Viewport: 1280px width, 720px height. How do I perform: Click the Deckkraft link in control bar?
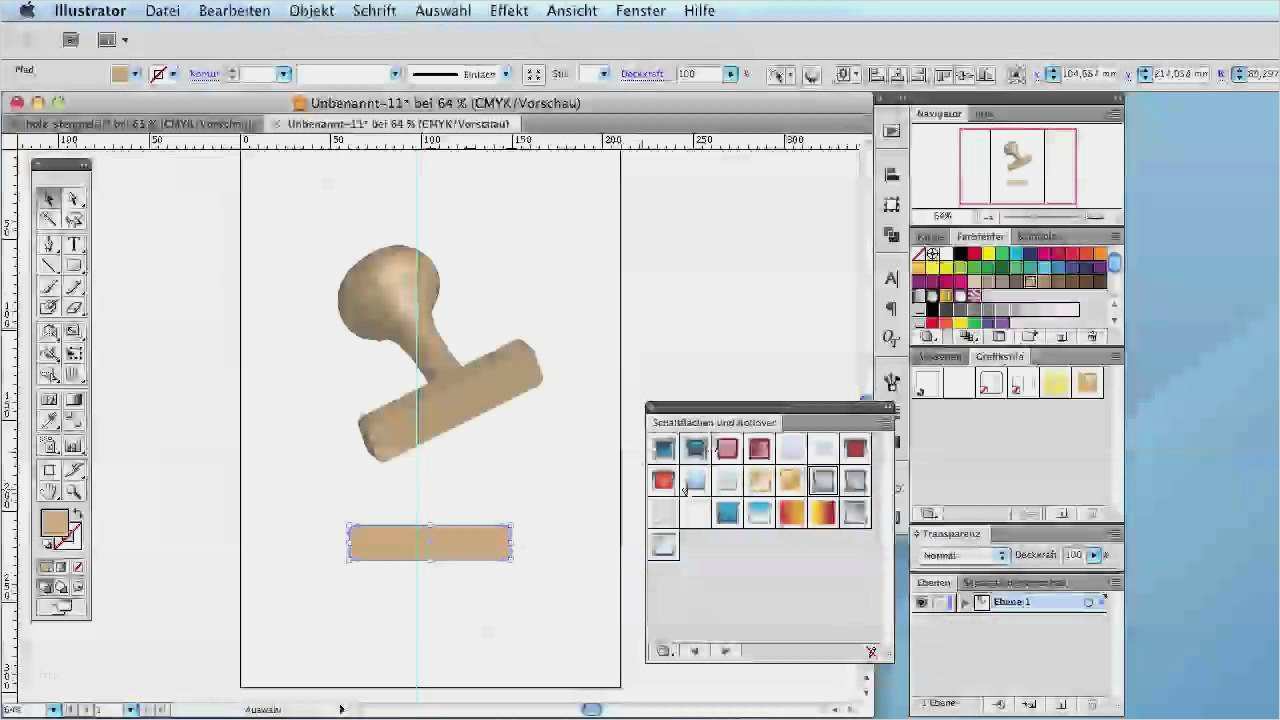point(642,74)
